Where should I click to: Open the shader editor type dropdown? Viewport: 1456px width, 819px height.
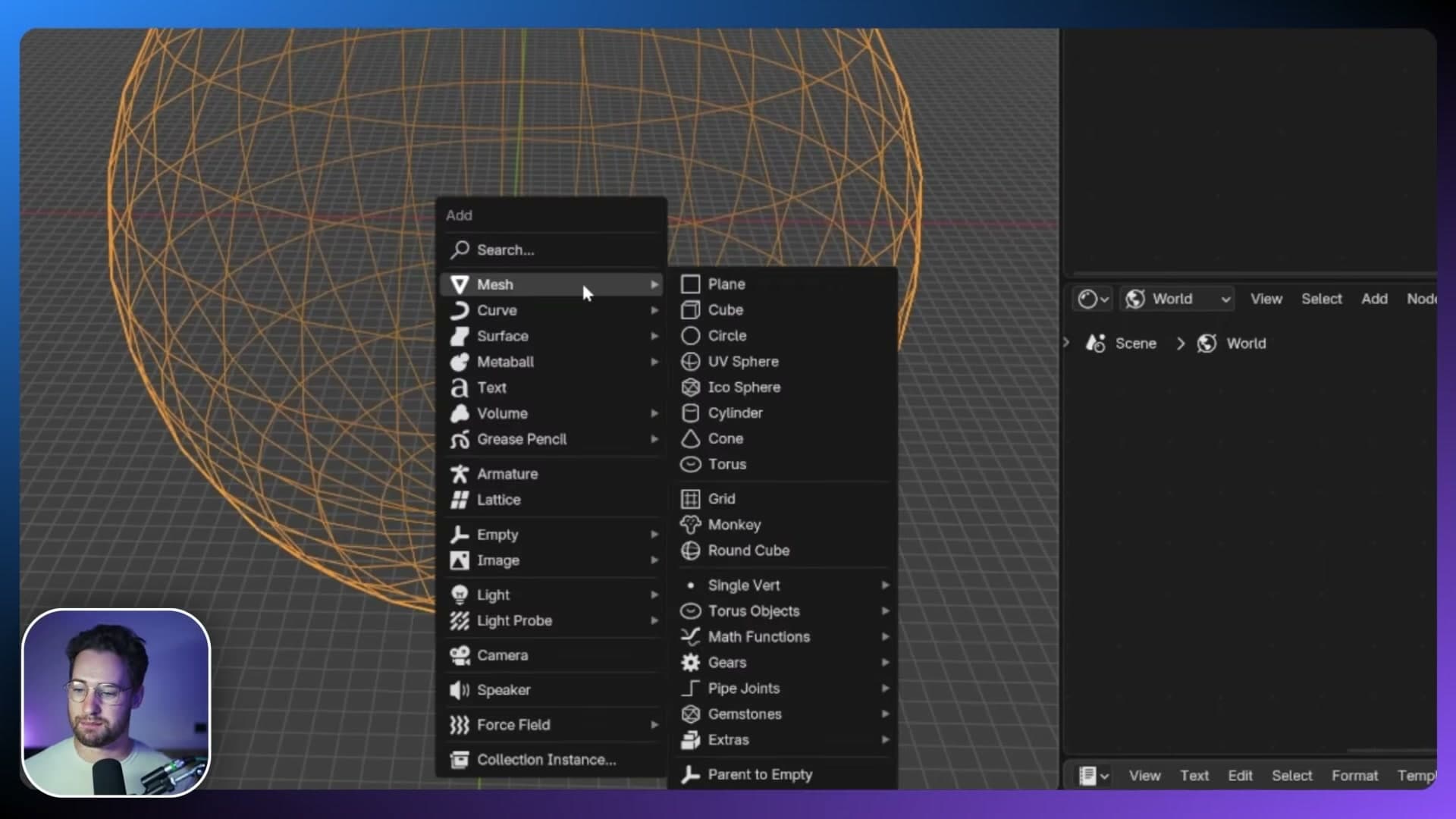[1093, 299]
